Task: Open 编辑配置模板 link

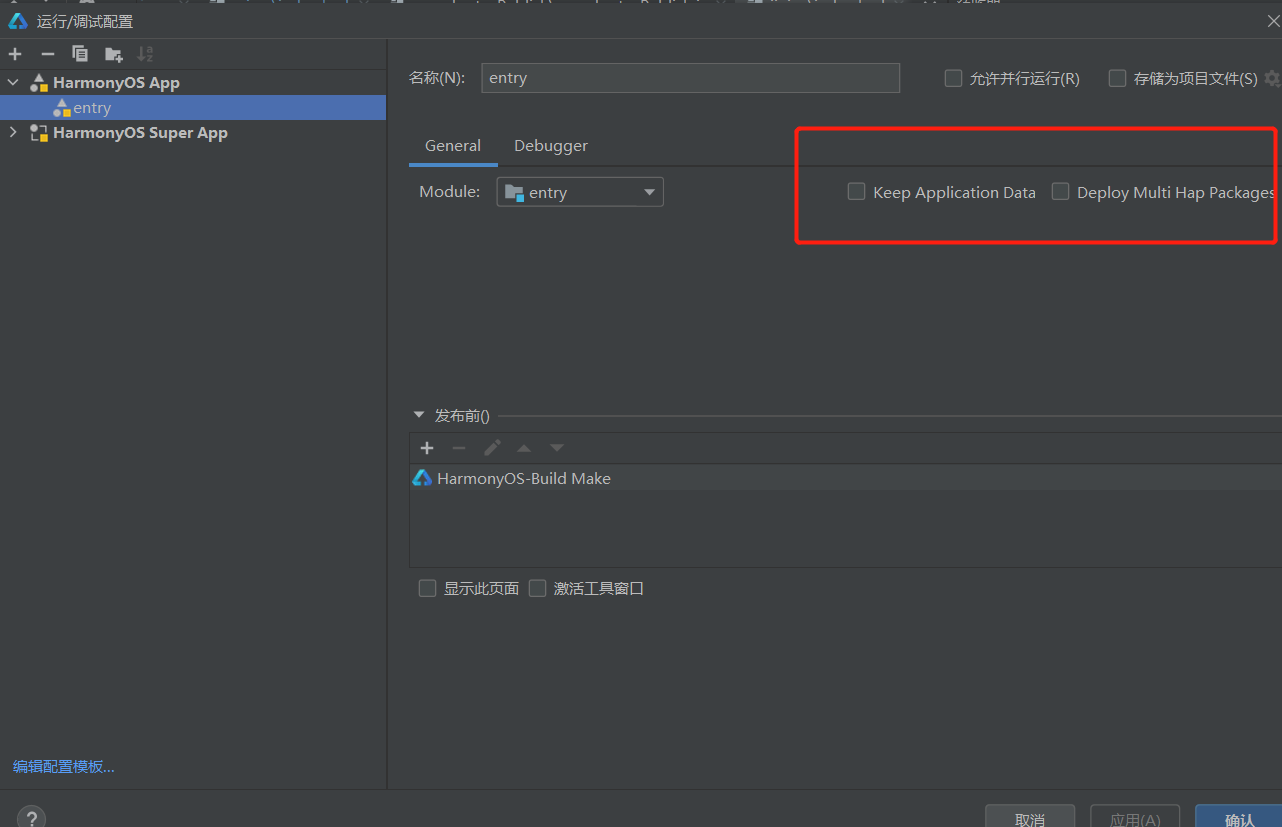Action: pos(64,767)
